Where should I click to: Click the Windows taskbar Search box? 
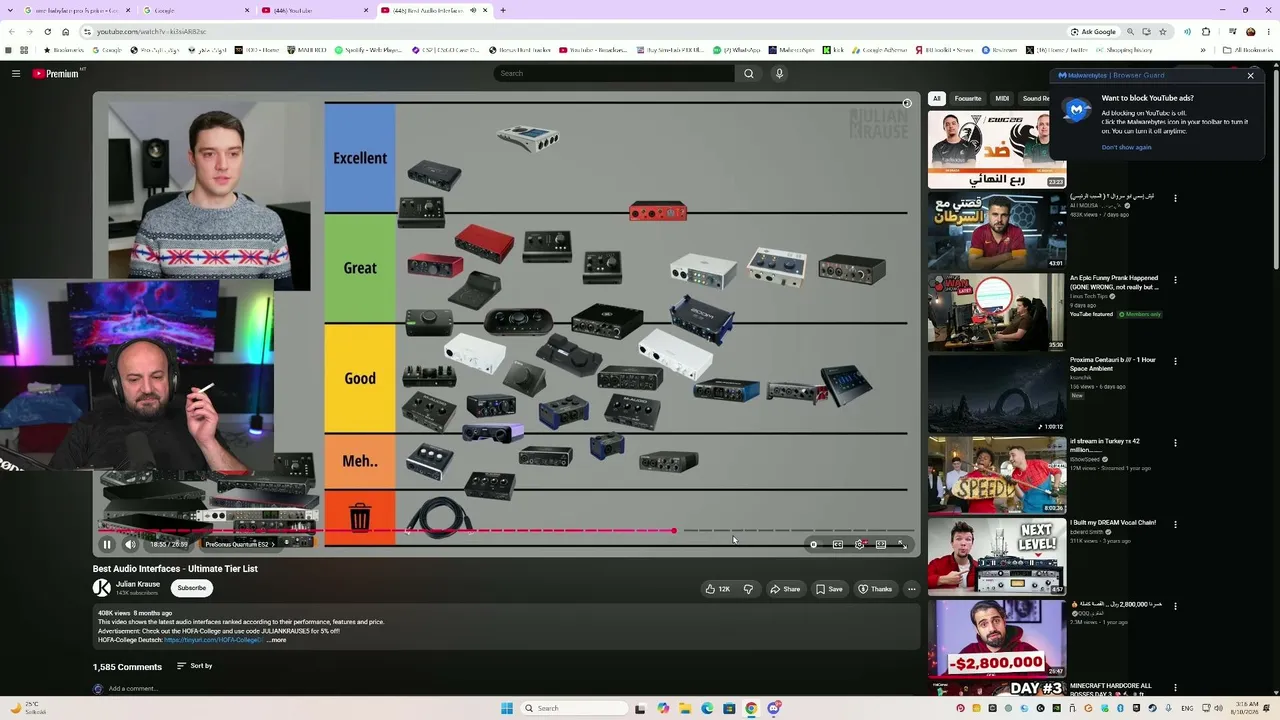[x=572, y=708]
